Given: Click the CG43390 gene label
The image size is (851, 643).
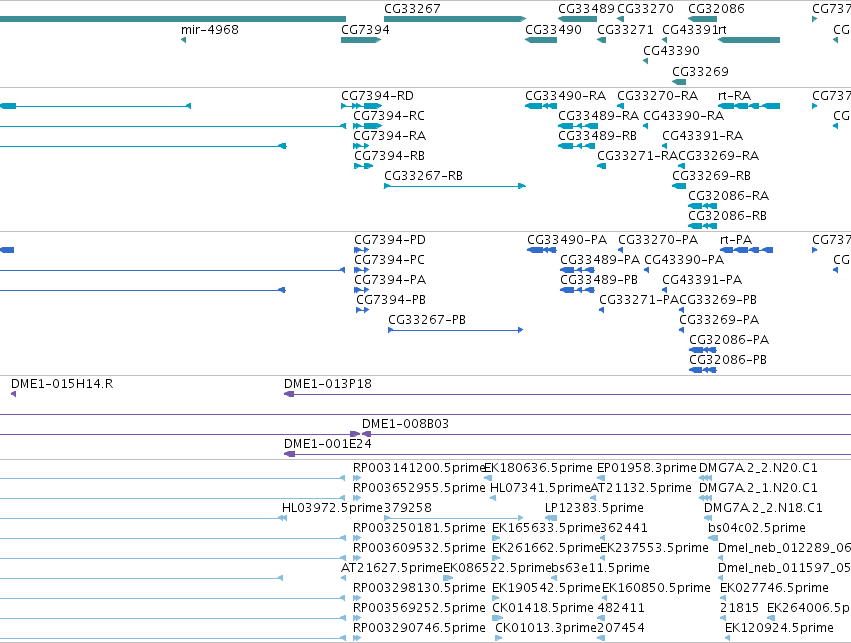Looking at the screenshot, I should point(671,51).
